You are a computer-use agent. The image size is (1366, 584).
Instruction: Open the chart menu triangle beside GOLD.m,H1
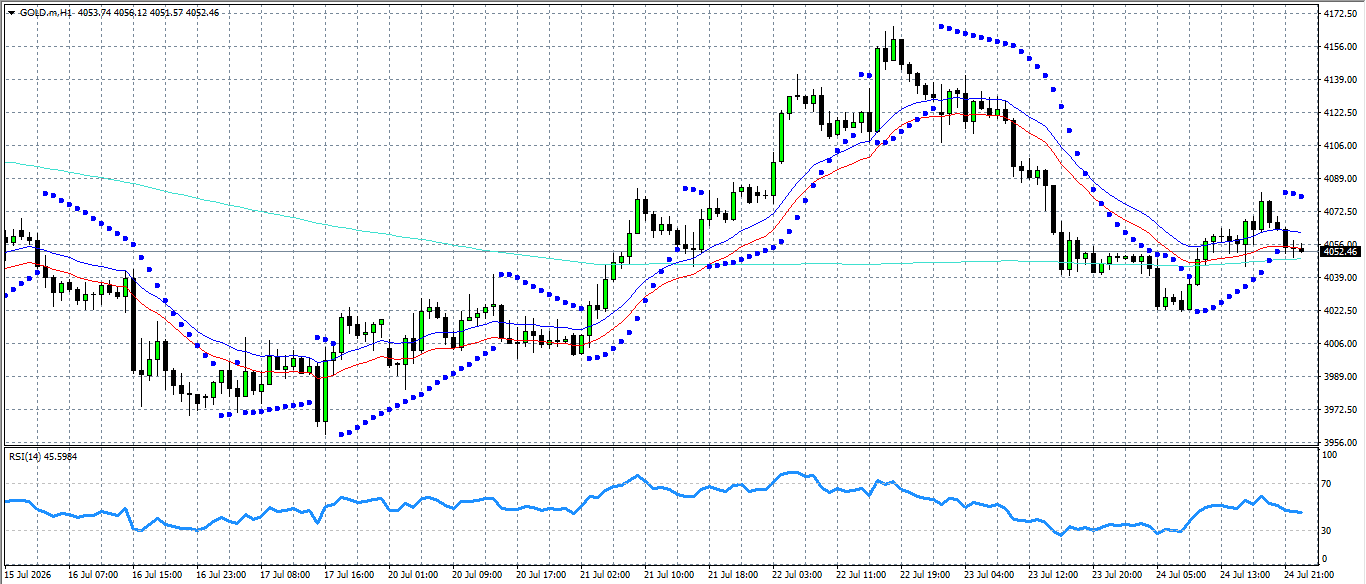tap(11, 13)
